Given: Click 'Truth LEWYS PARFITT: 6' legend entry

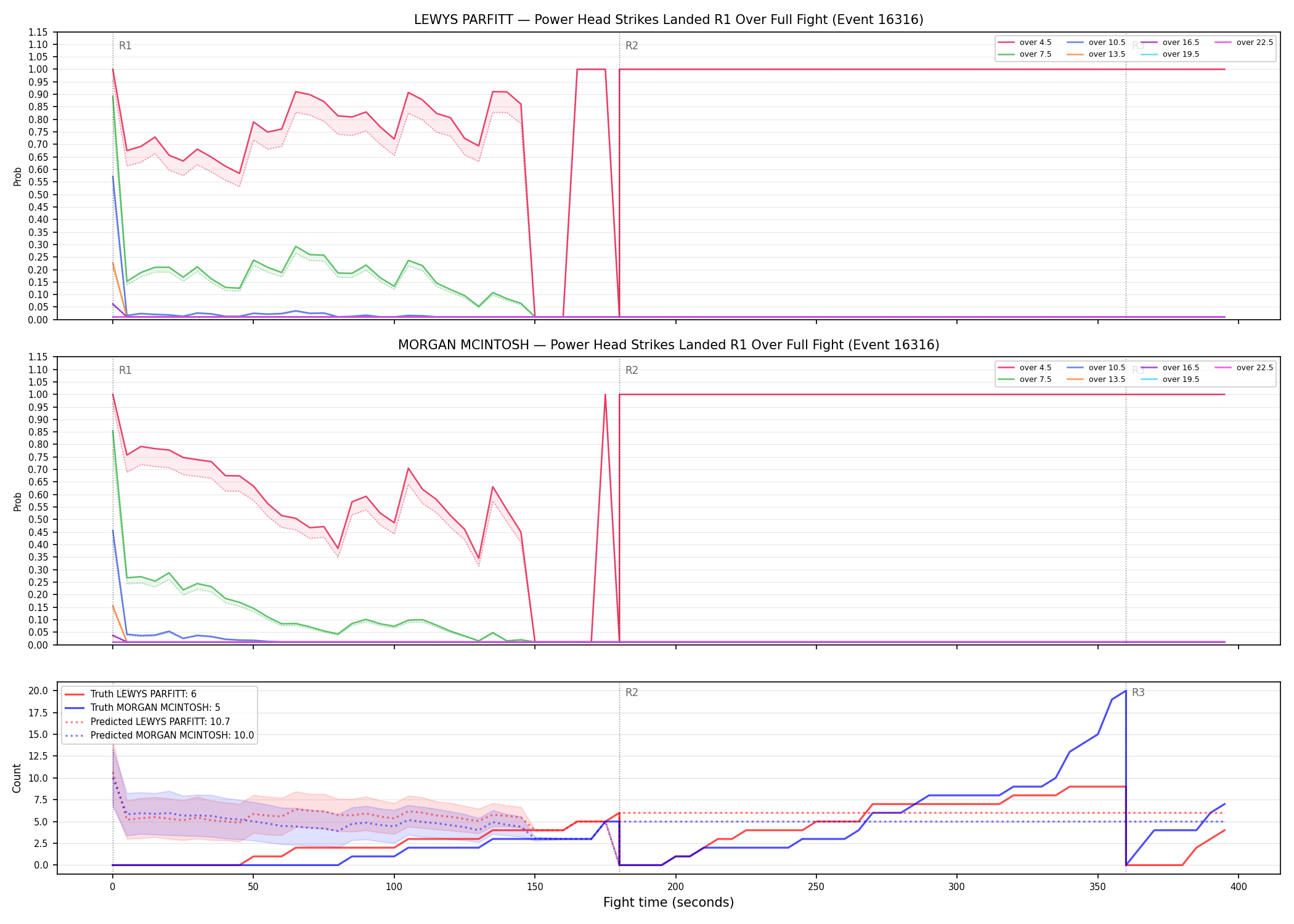Looking at the screenshot, I should 131,694.
